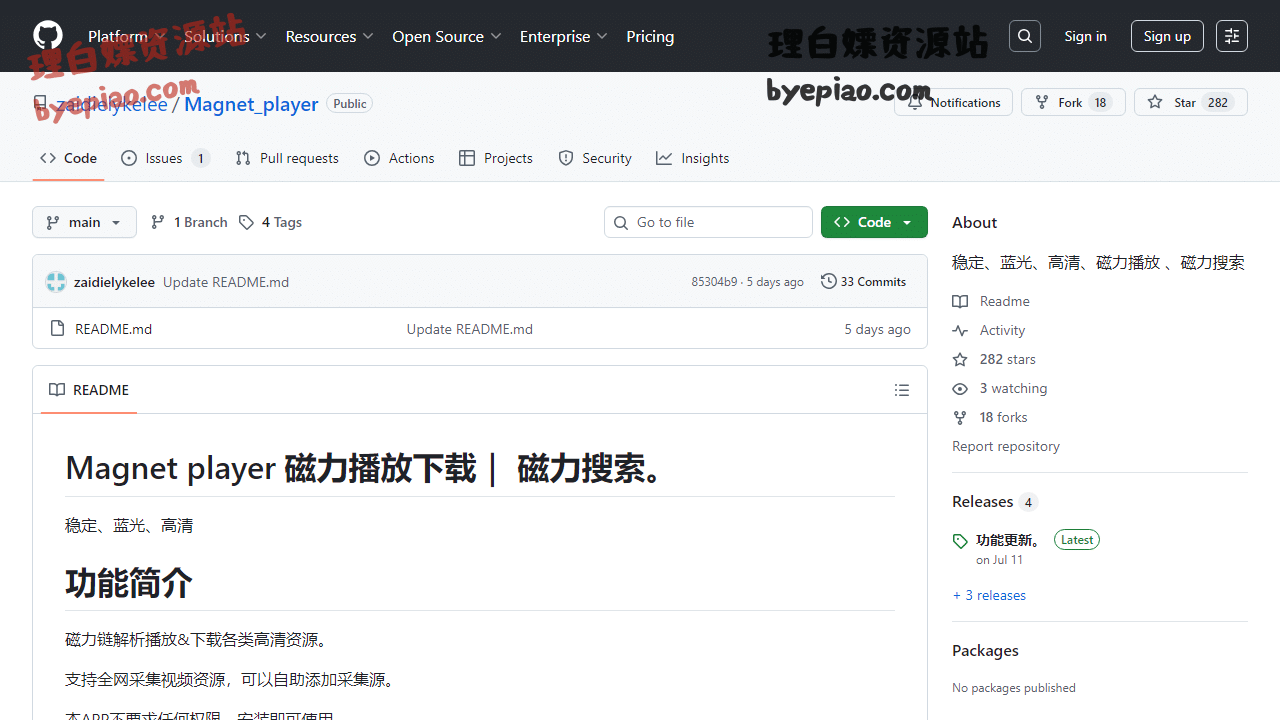Screen dimensions: 1280x720
Task: Open the Packages heading link
Action: [985, 650]
